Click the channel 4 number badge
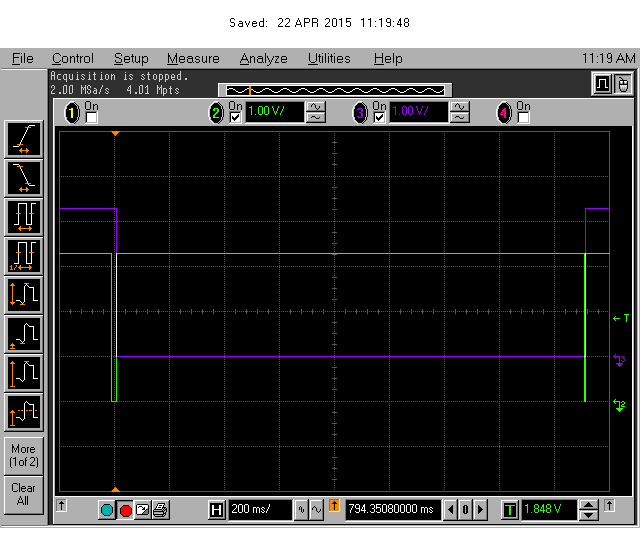640x544 pixels. tap(504, 113)
